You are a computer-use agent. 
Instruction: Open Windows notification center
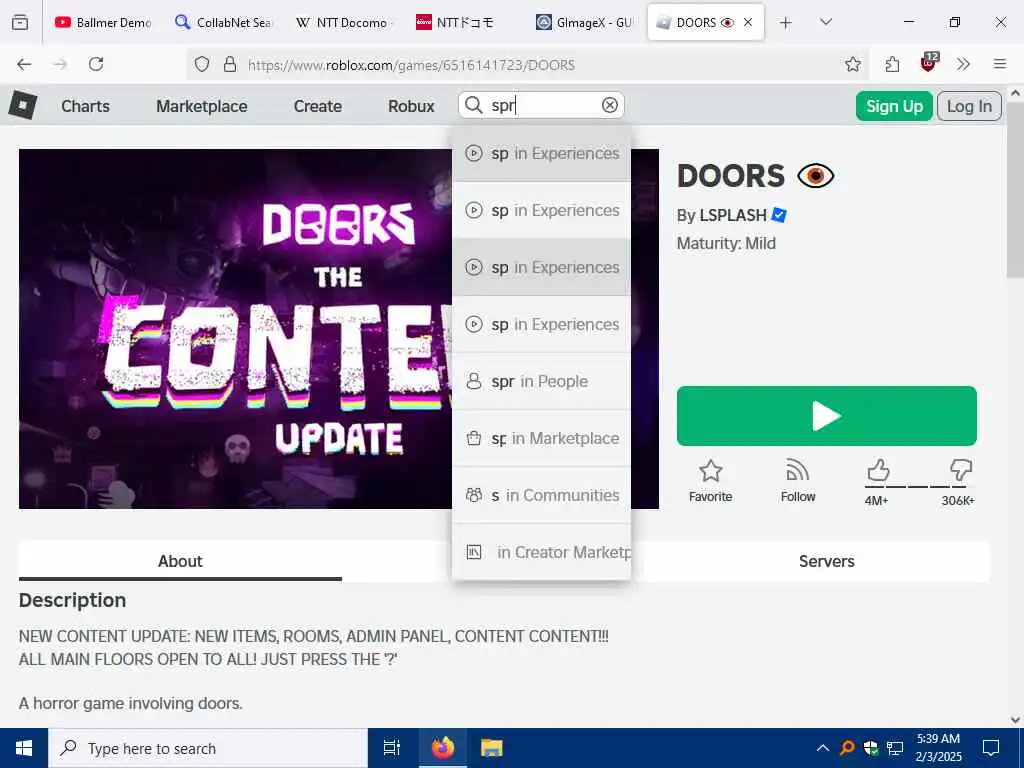(991, 748)
